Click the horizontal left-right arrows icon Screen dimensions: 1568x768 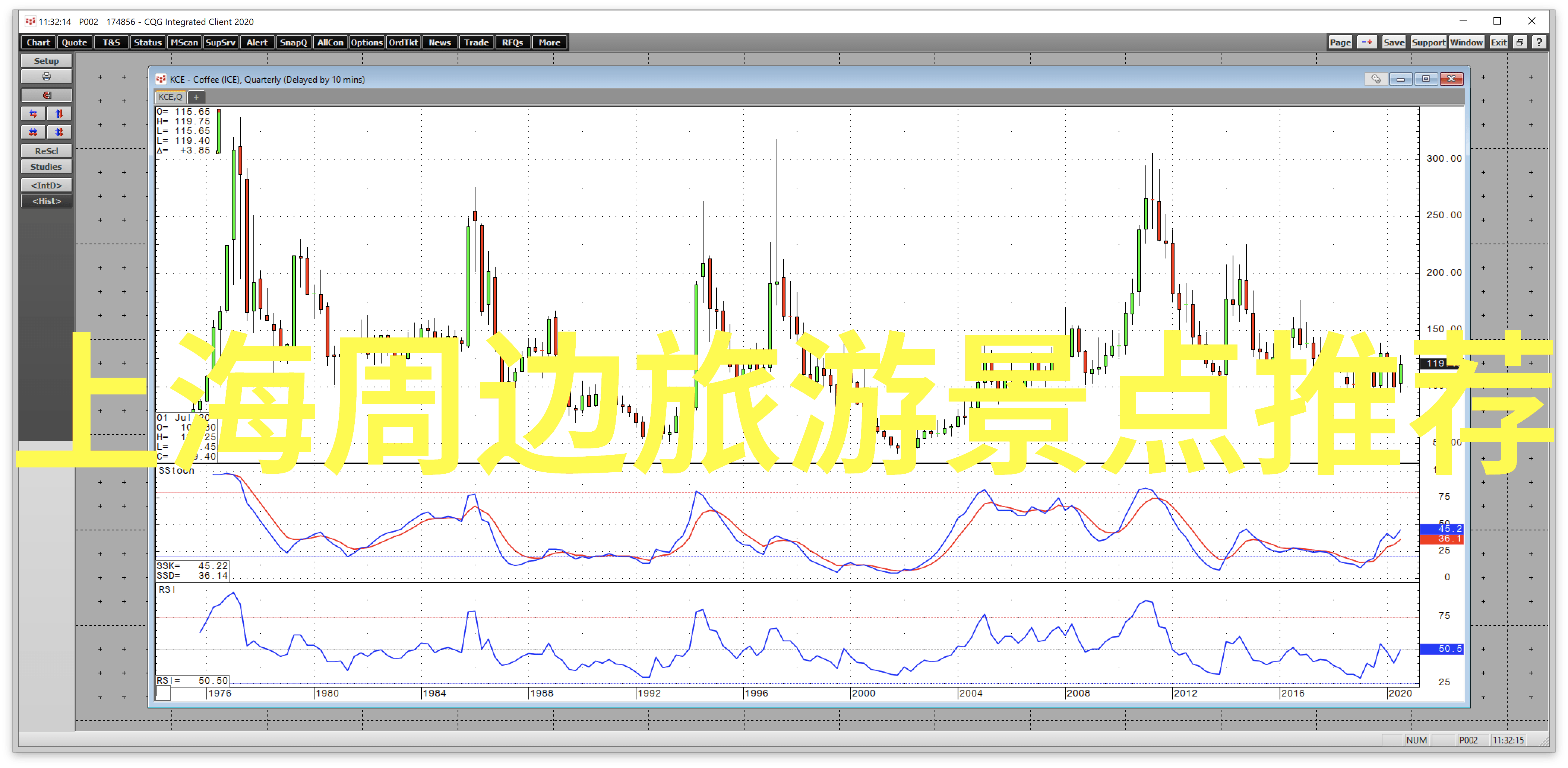tap(33, 114)
